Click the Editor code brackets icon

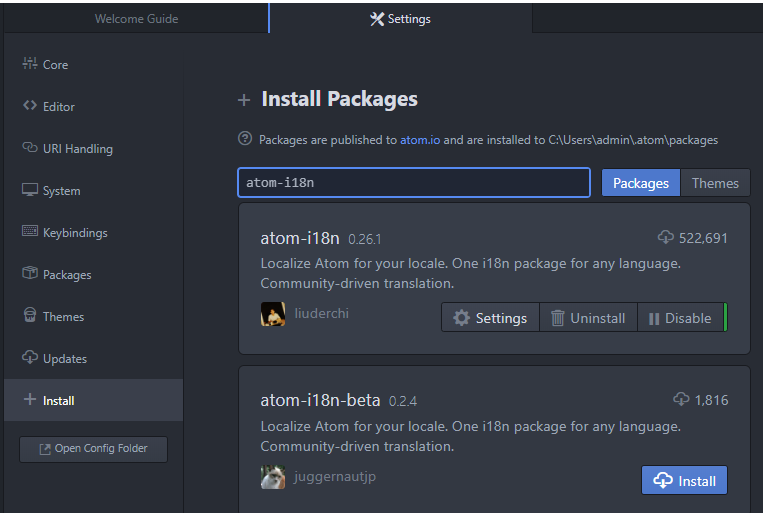tap(30, 105)
